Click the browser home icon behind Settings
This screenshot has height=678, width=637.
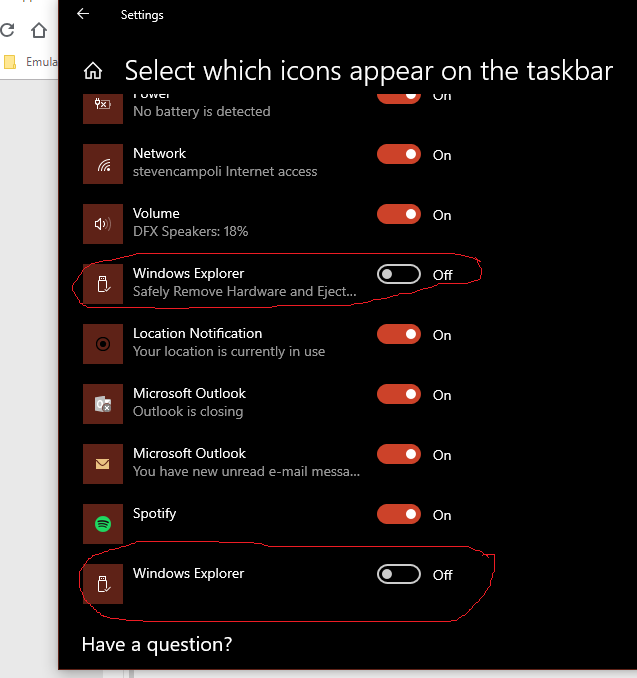click(38, 30)
